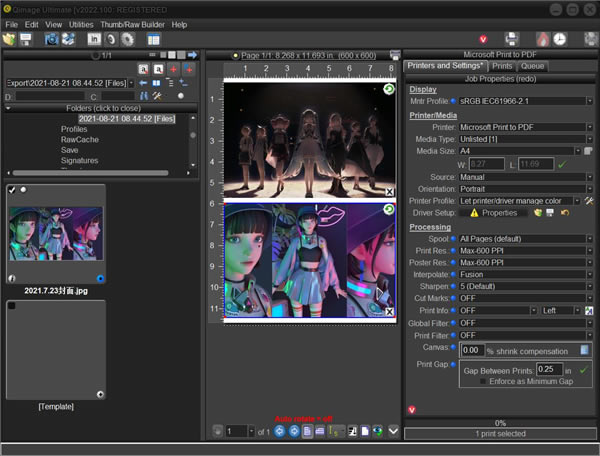Click the red V badge in top toolbar

pos(483,39)
